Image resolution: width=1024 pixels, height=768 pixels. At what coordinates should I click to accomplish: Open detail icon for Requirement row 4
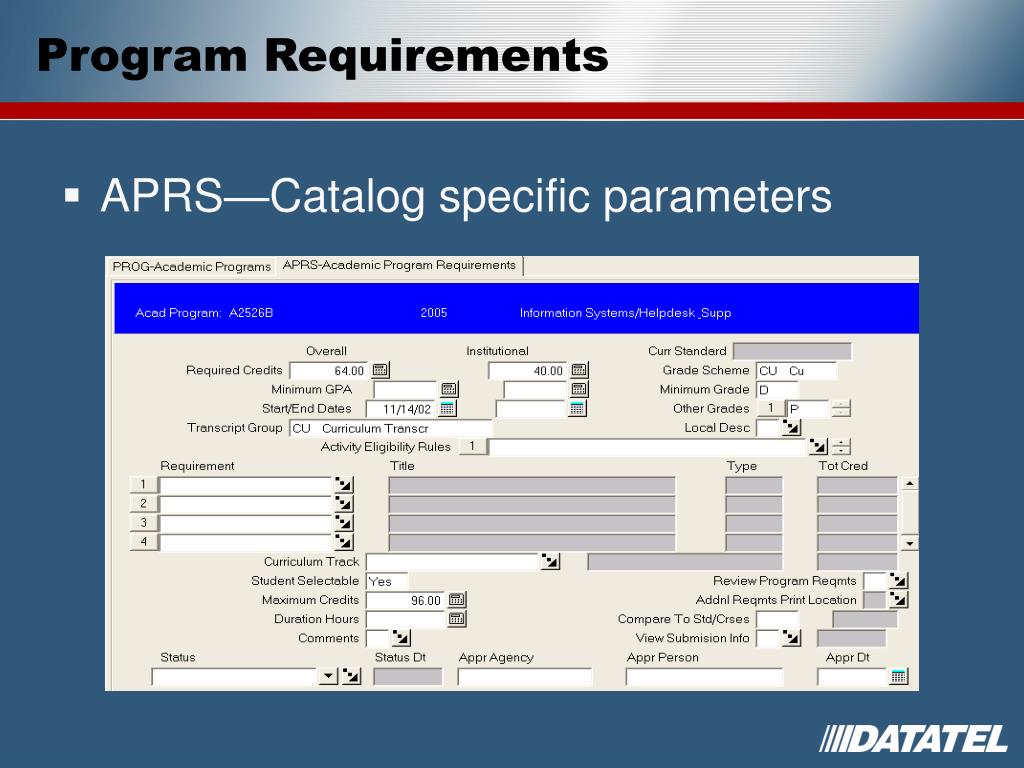pyautogui.click(x=344, y=541)
